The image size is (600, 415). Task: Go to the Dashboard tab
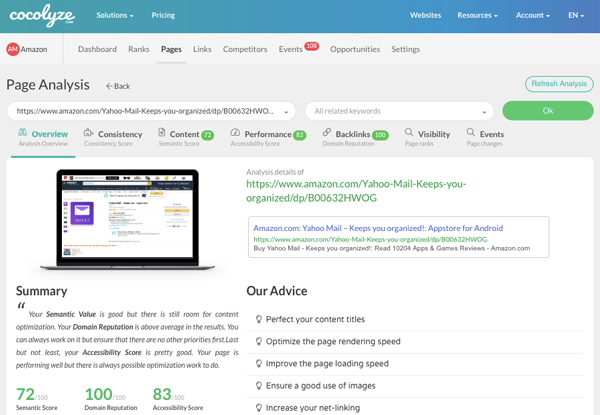point(97,49)
